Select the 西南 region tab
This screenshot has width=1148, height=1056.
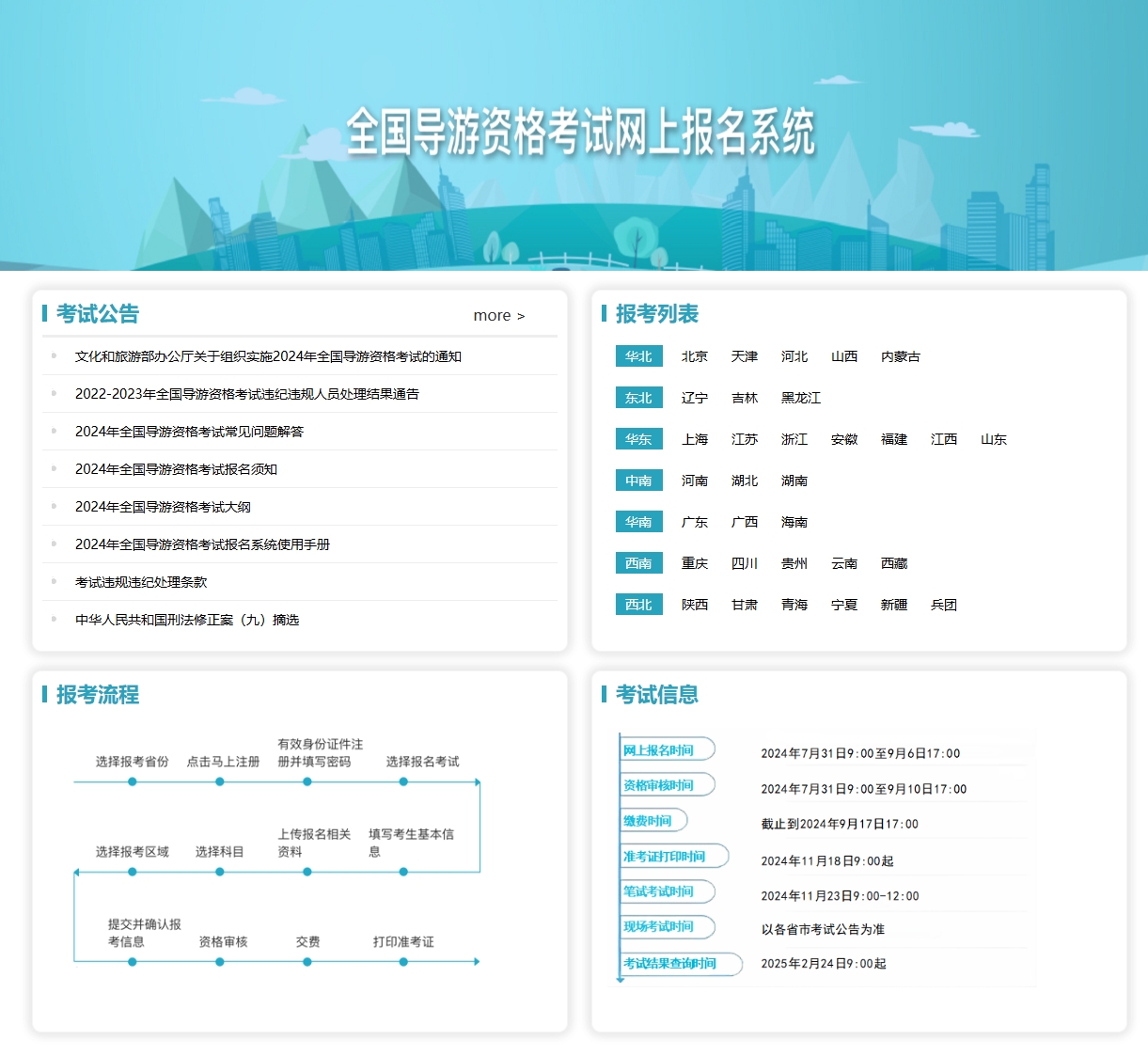pyautogui.click(x=638, y=563)
